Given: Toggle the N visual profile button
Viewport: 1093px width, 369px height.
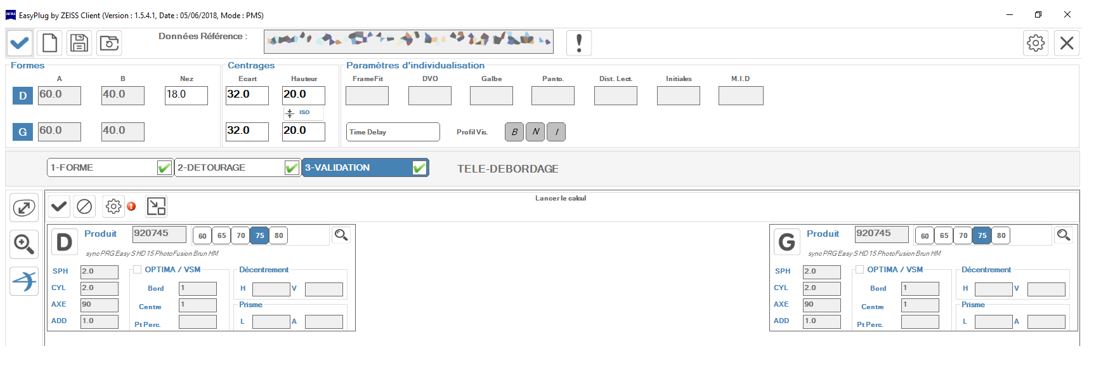Looking at the screenshot, I should click(535, 132).
